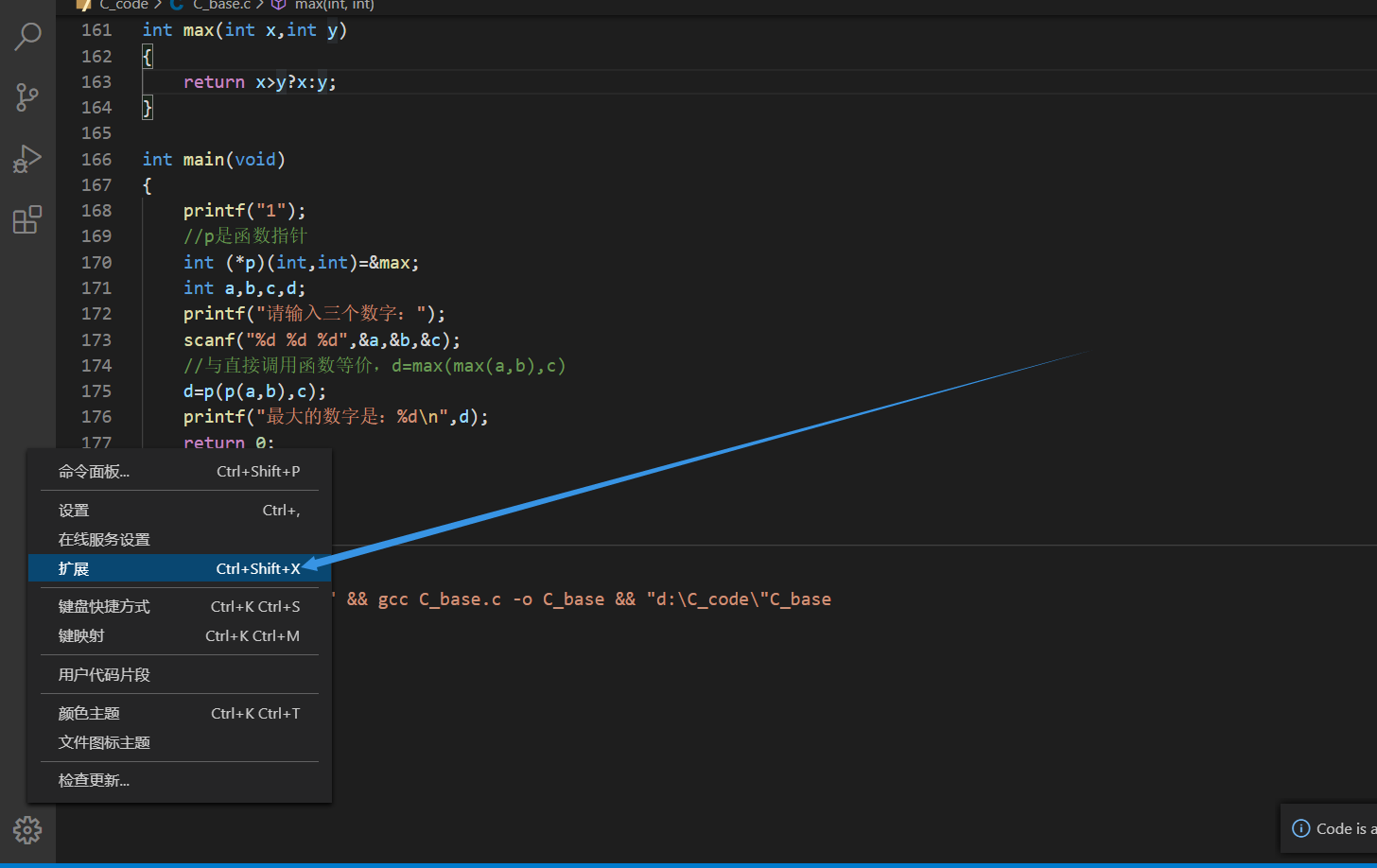This screenshot has width=1377, height=868.
Task: Open 用户代码片段 menu entry
Action: (180, 674)
